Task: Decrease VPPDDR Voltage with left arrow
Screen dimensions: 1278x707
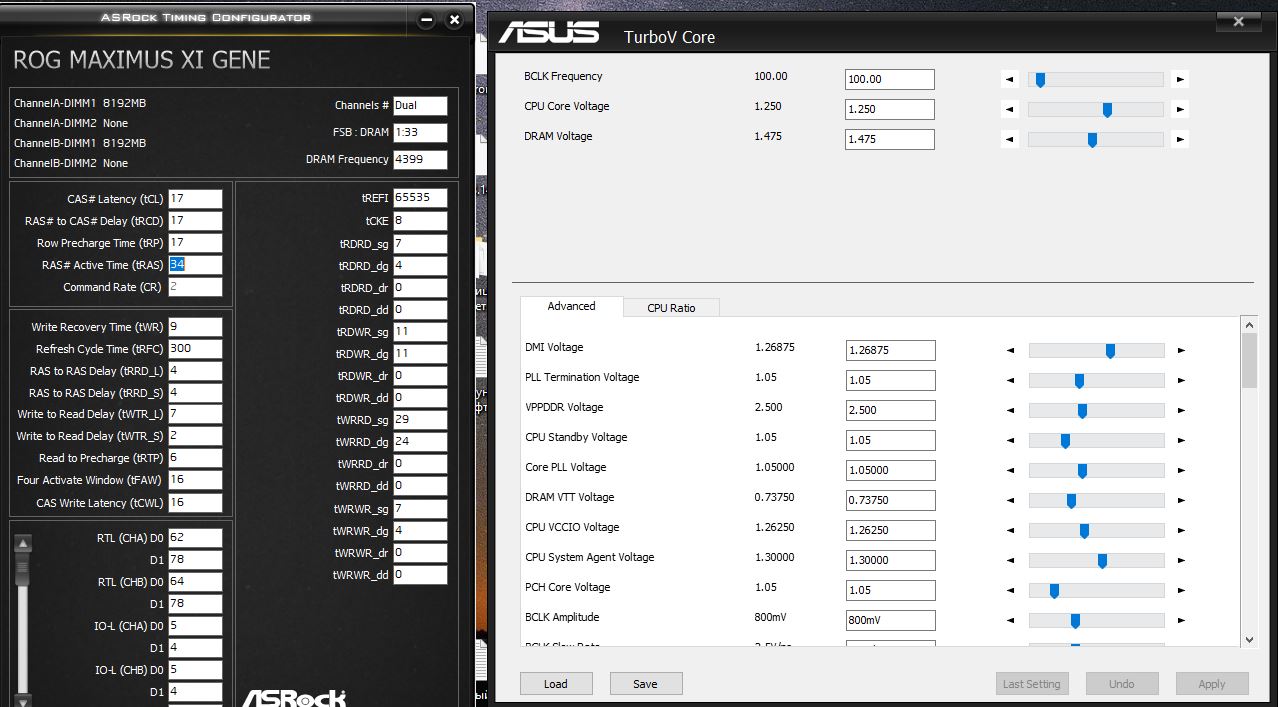Action: pos(1010,411)
